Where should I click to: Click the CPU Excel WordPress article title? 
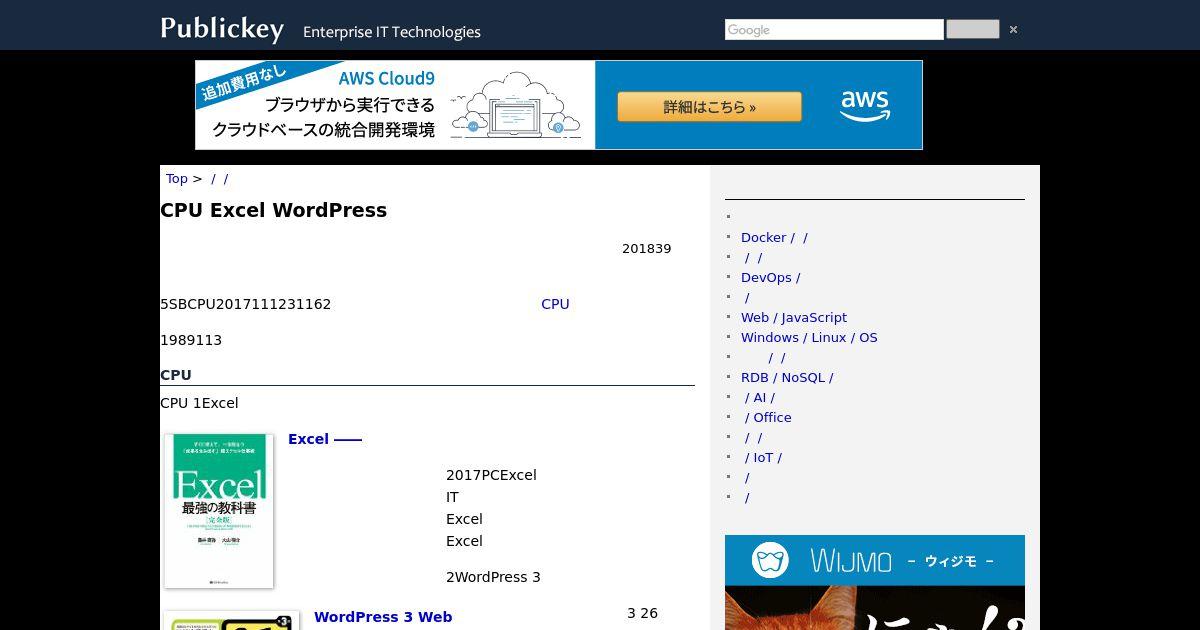click(274, 210)
